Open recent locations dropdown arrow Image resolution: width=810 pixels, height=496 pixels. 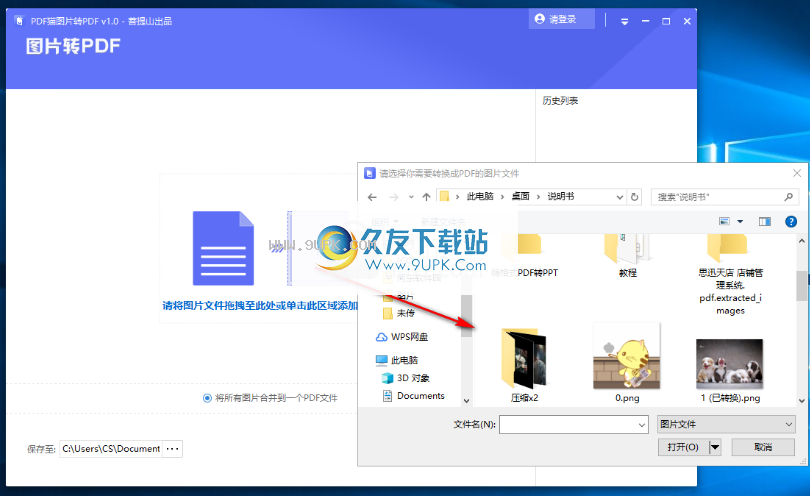pos(411,197)
